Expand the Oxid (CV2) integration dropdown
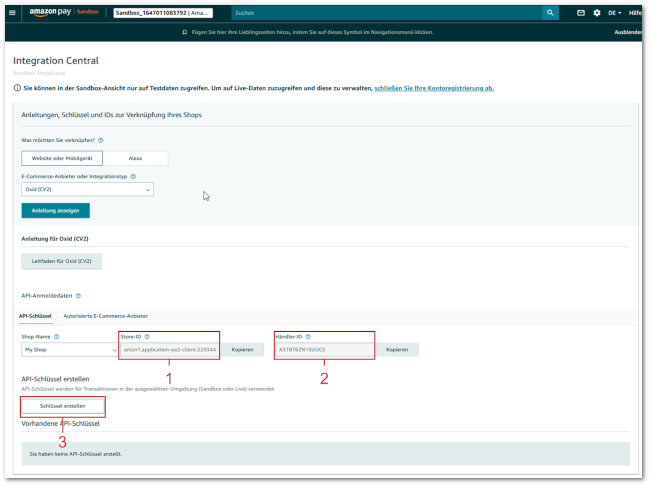Image resolution: width=650 pixels, height=486 pixels. click(87, 188)
